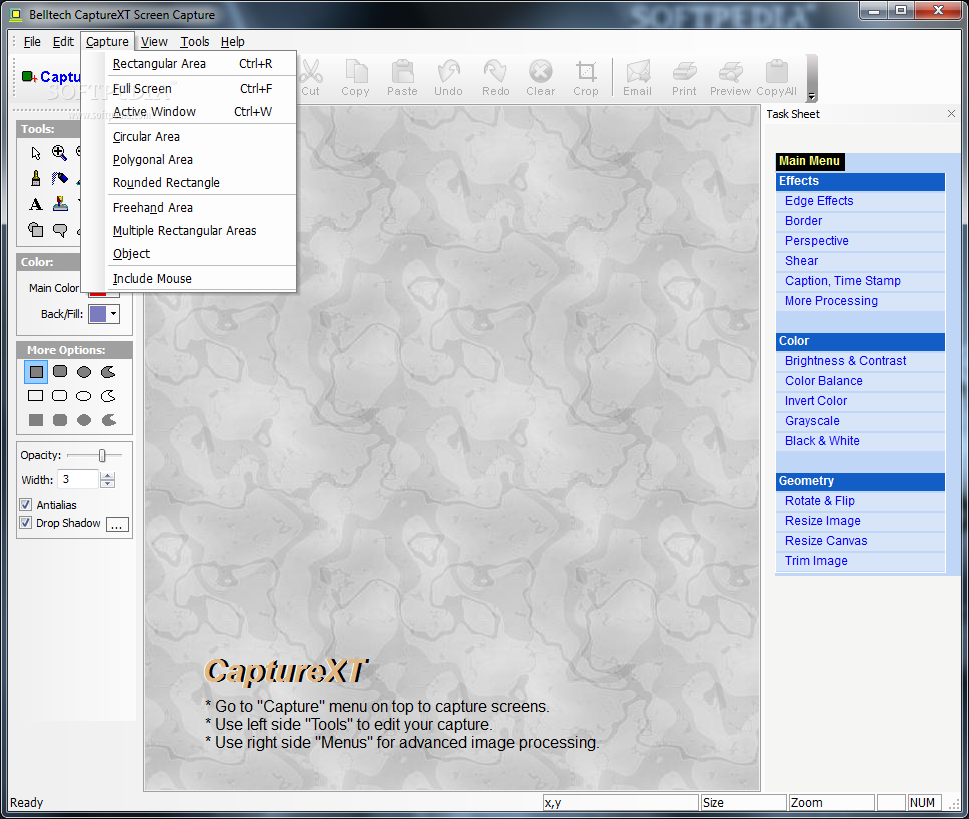Choose outline-only freeform shape option
969x819 pixels.
click(x=108, y=396)
